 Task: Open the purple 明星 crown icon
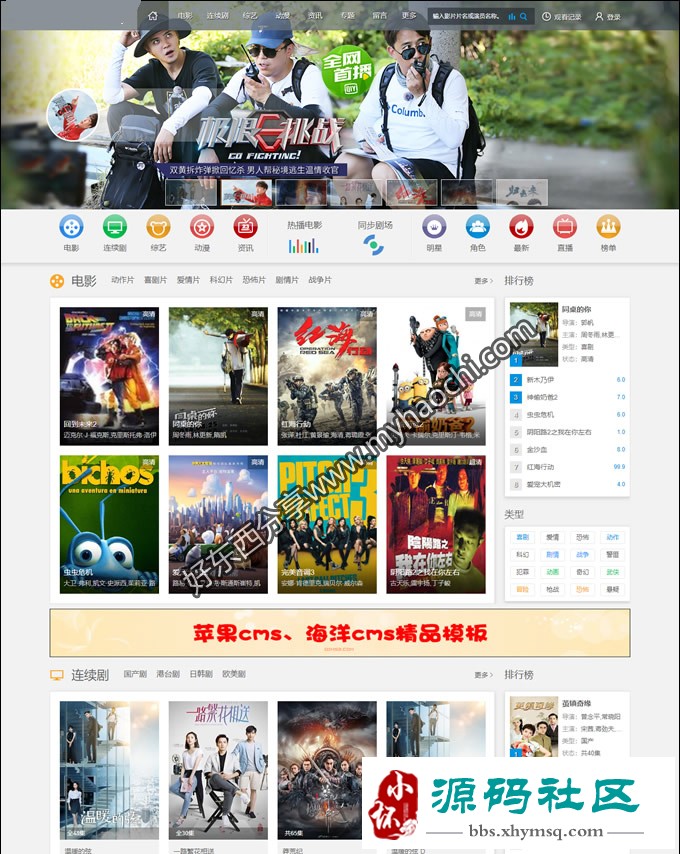[434, 227]
